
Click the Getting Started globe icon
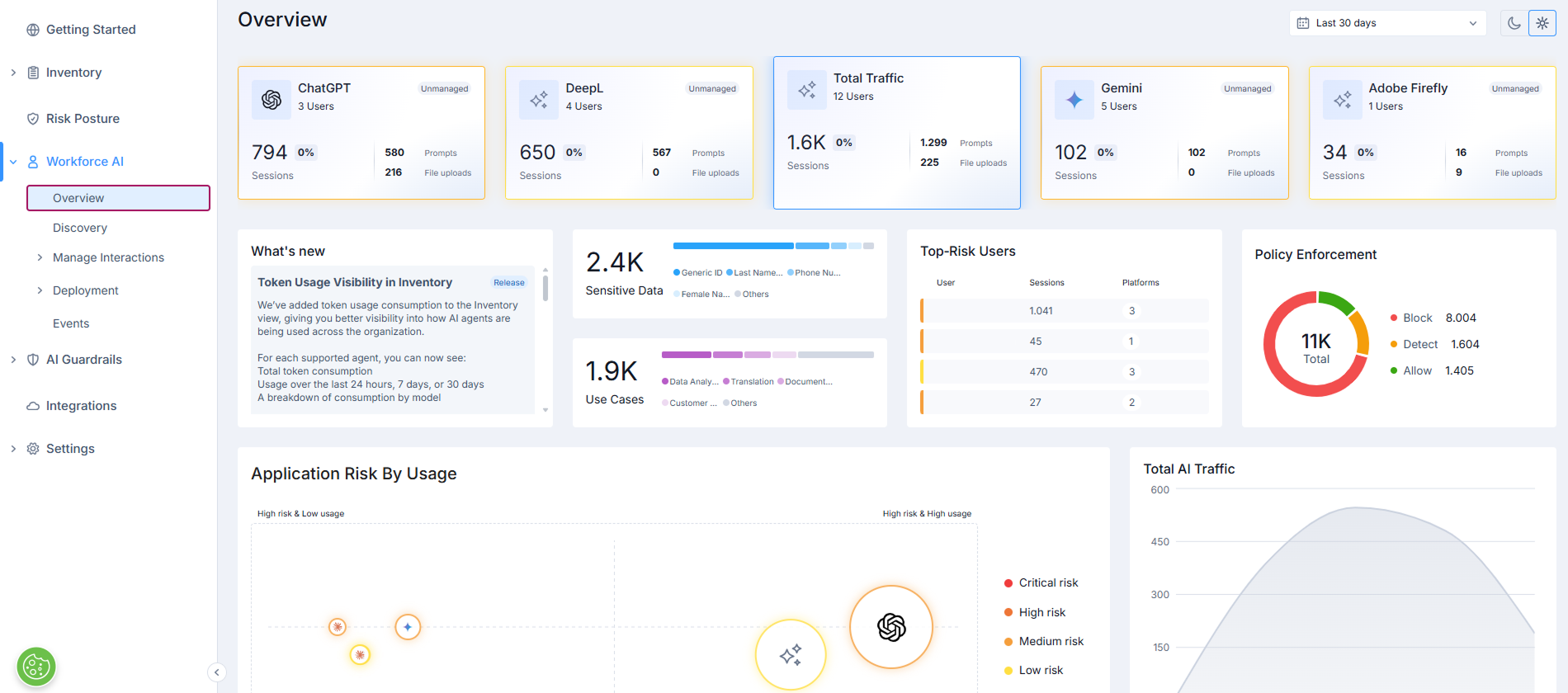tap(33, 30)
